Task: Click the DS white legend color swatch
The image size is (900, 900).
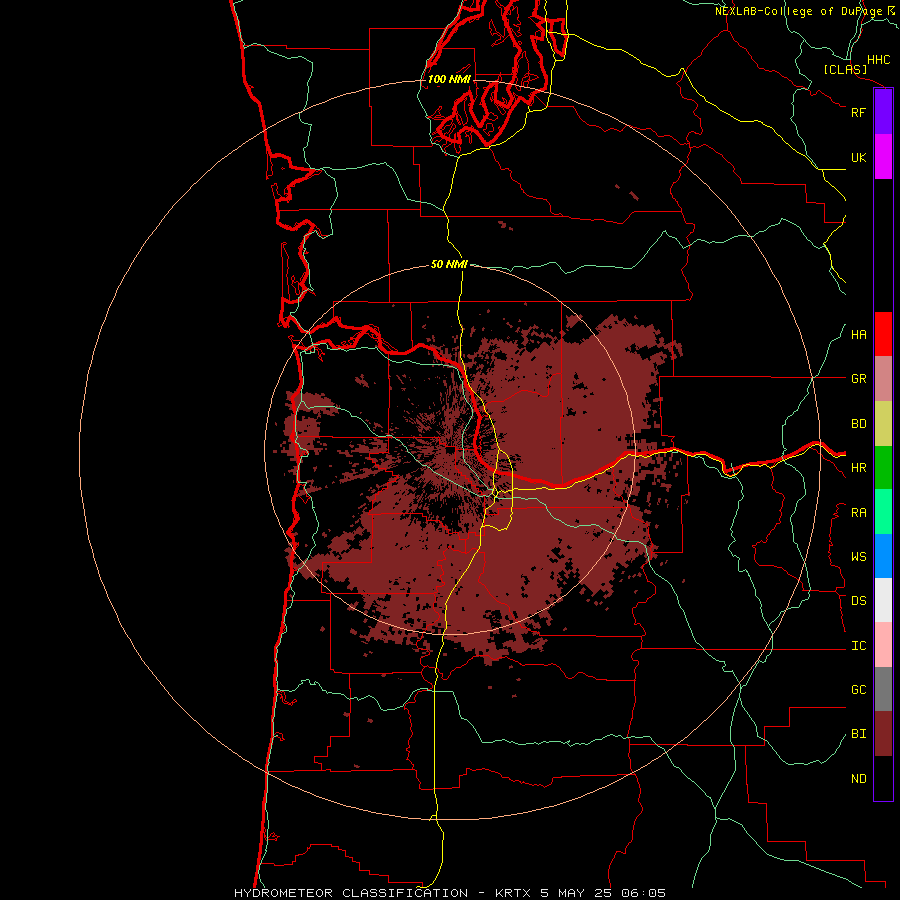Action: click(883, 600)
